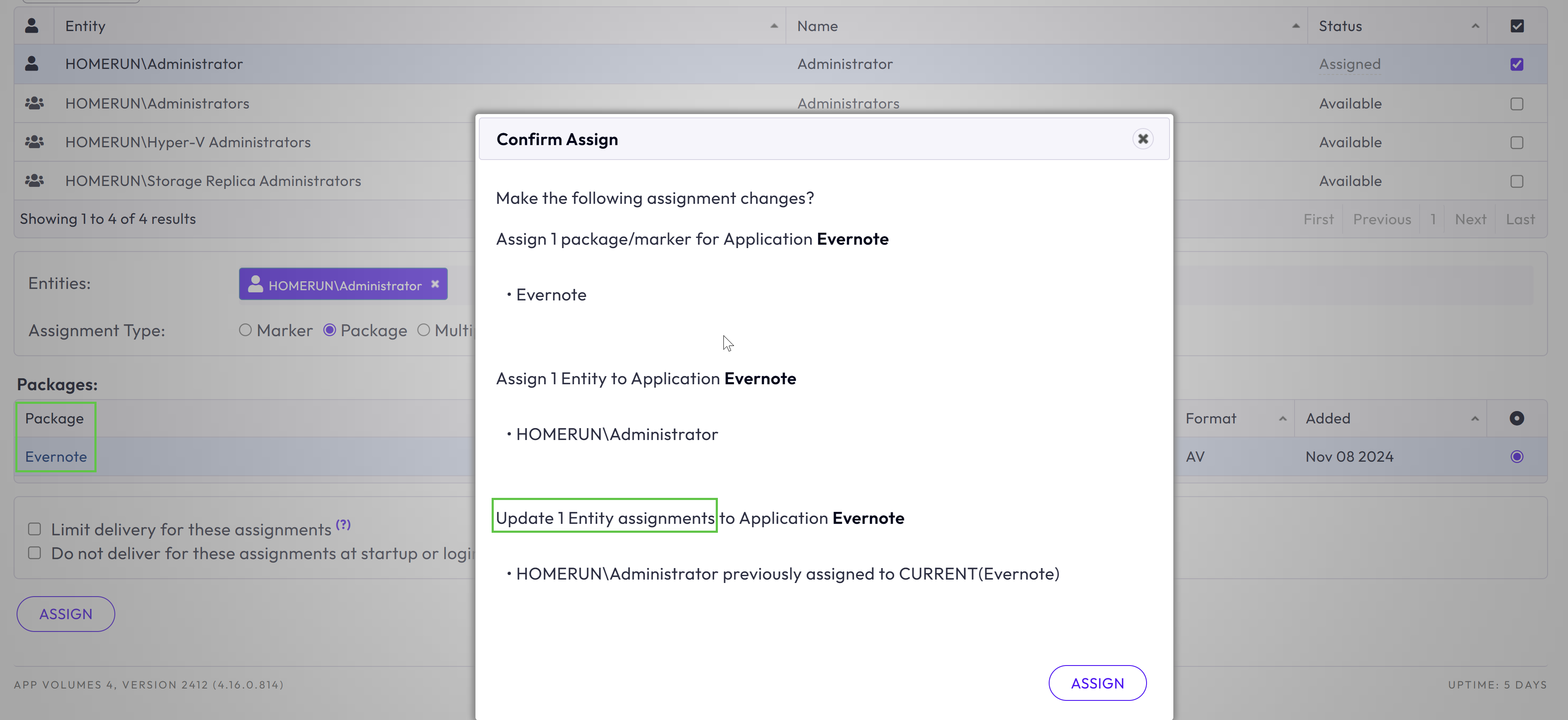Click Available status of HOMERUN\Administrators row
Screen dimensions: 1568x720
(1350, 103)
